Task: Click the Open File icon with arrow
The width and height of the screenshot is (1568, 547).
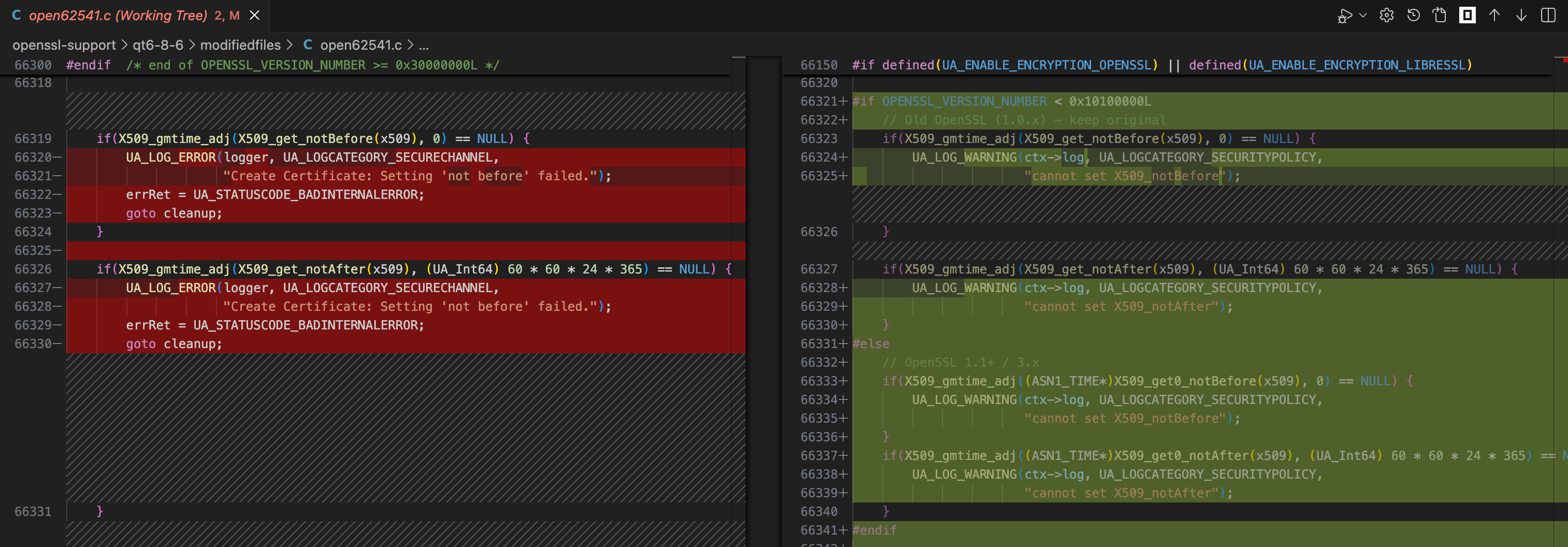Action: 1440,15
